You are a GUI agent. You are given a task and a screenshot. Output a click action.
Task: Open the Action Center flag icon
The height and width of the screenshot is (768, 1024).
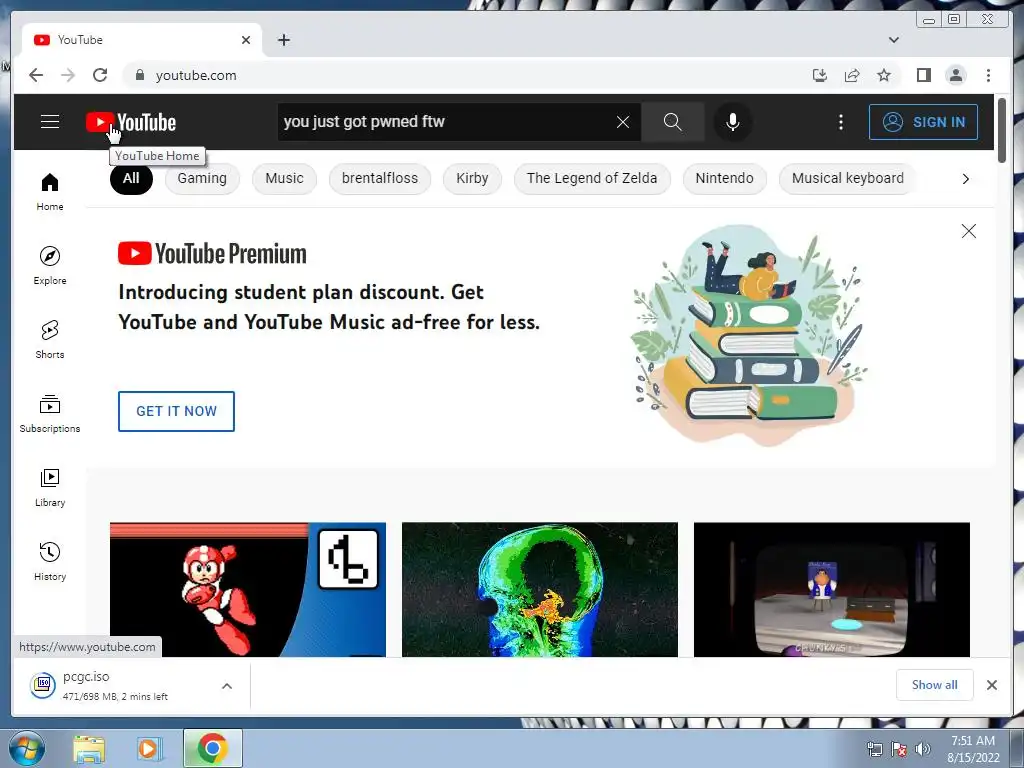coord(899,749)
